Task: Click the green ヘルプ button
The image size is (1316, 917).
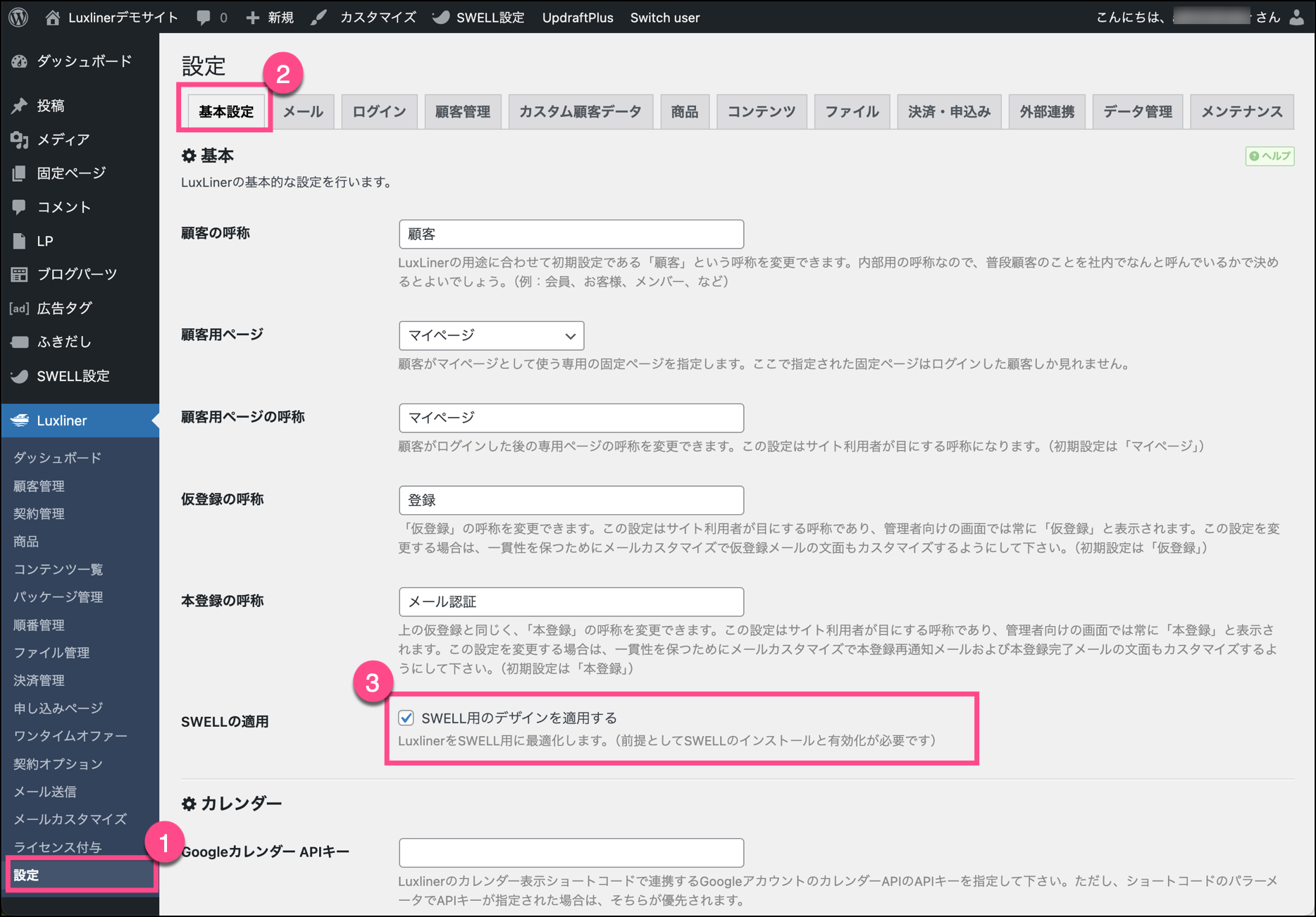Action: click(x=1270, y=156)
